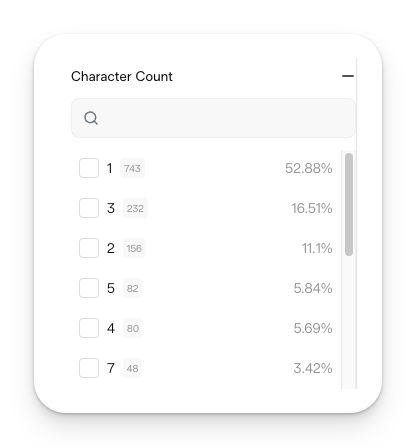Click the search magnifier icon
Viewport: 416px width, 447px height.
[x=91, y=118]
